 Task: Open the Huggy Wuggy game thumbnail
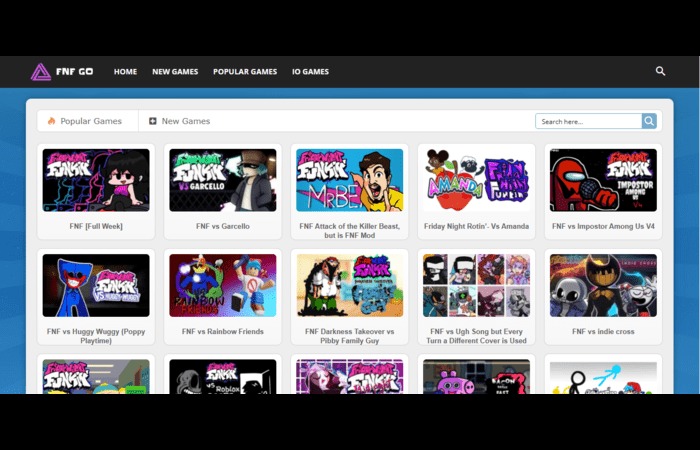(x=96, y=285)
